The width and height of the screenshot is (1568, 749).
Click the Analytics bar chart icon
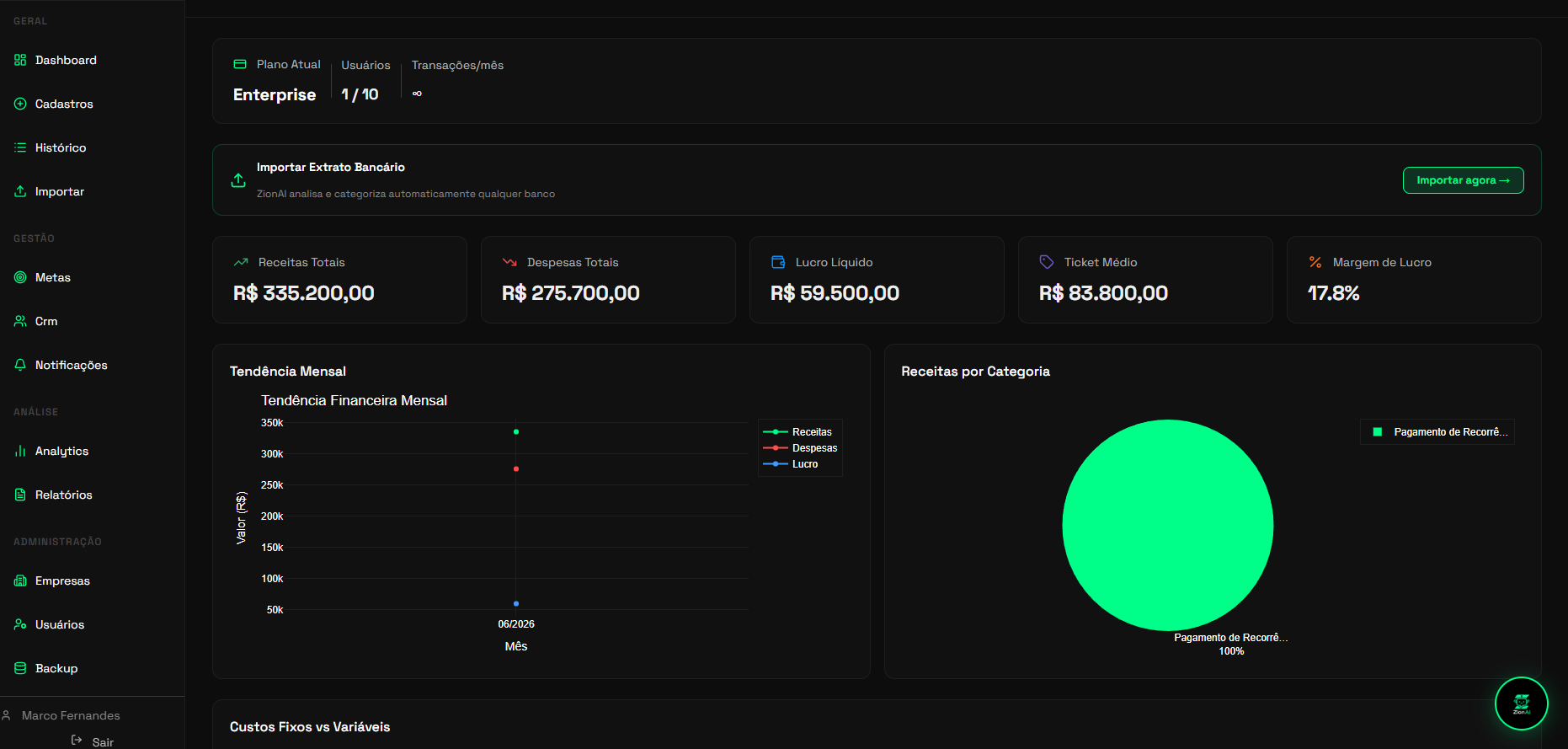point(20,451)
